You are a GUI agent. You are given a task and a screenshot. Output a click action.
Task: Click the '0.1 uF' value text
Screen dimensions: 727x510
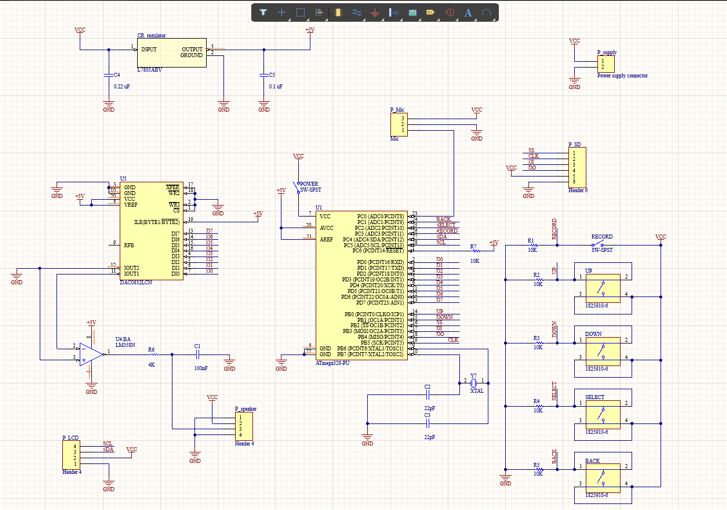[276, 86]
